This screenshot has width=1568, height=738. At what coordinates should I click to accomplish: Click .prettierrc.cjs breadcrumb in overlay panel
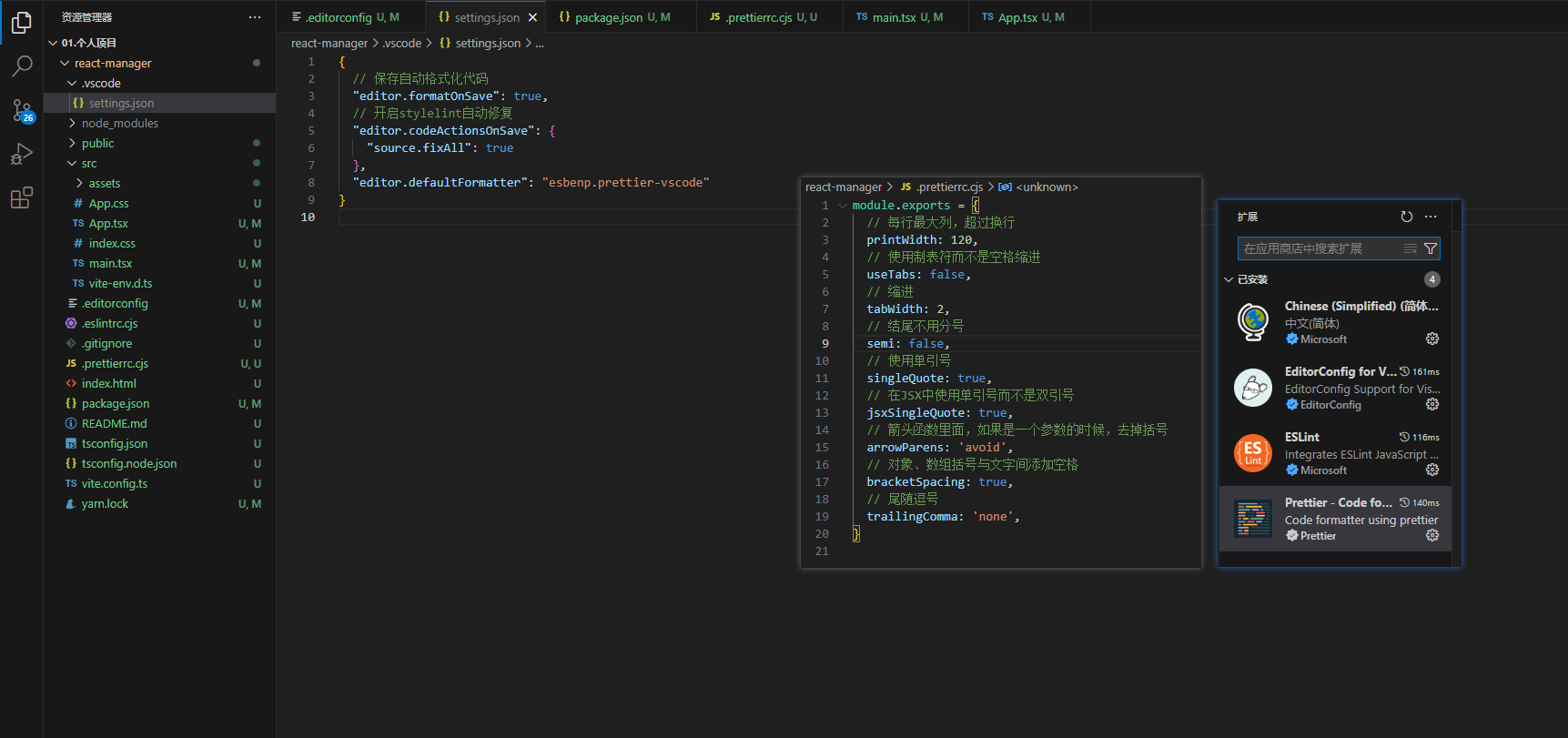coord(949,187)
